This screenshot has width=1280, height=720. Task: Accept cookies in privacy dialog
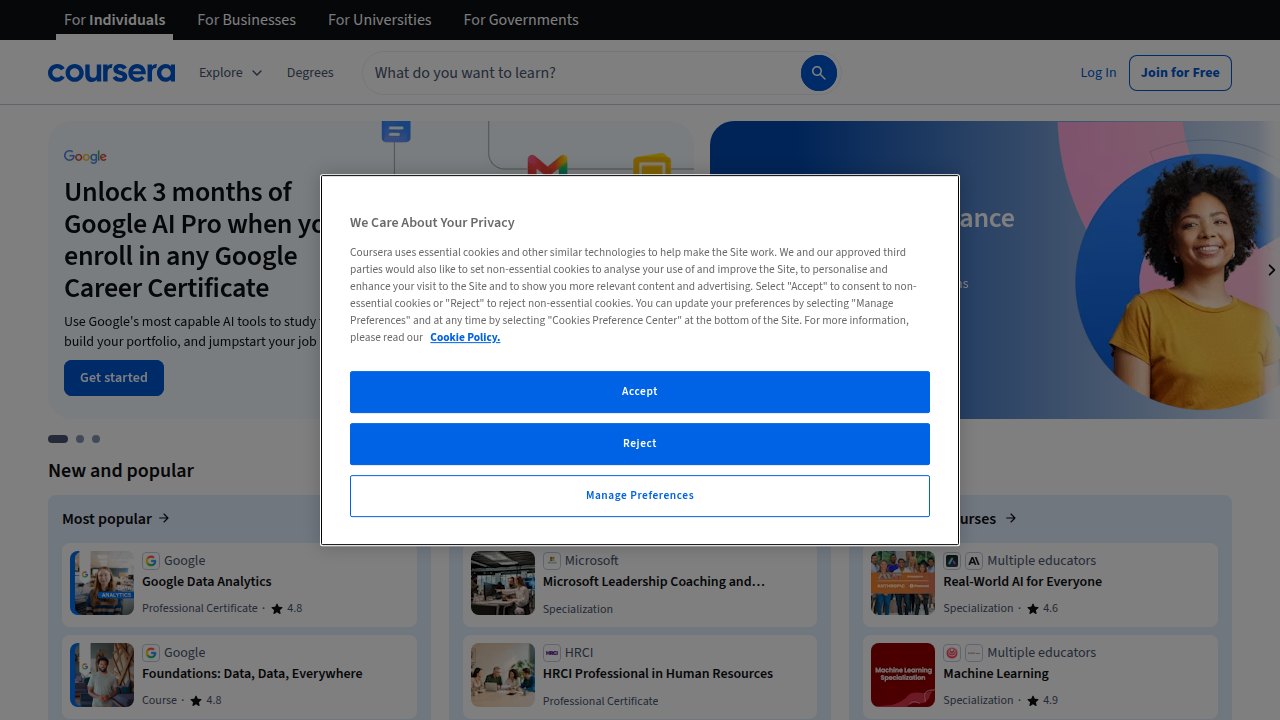[640, 392]
